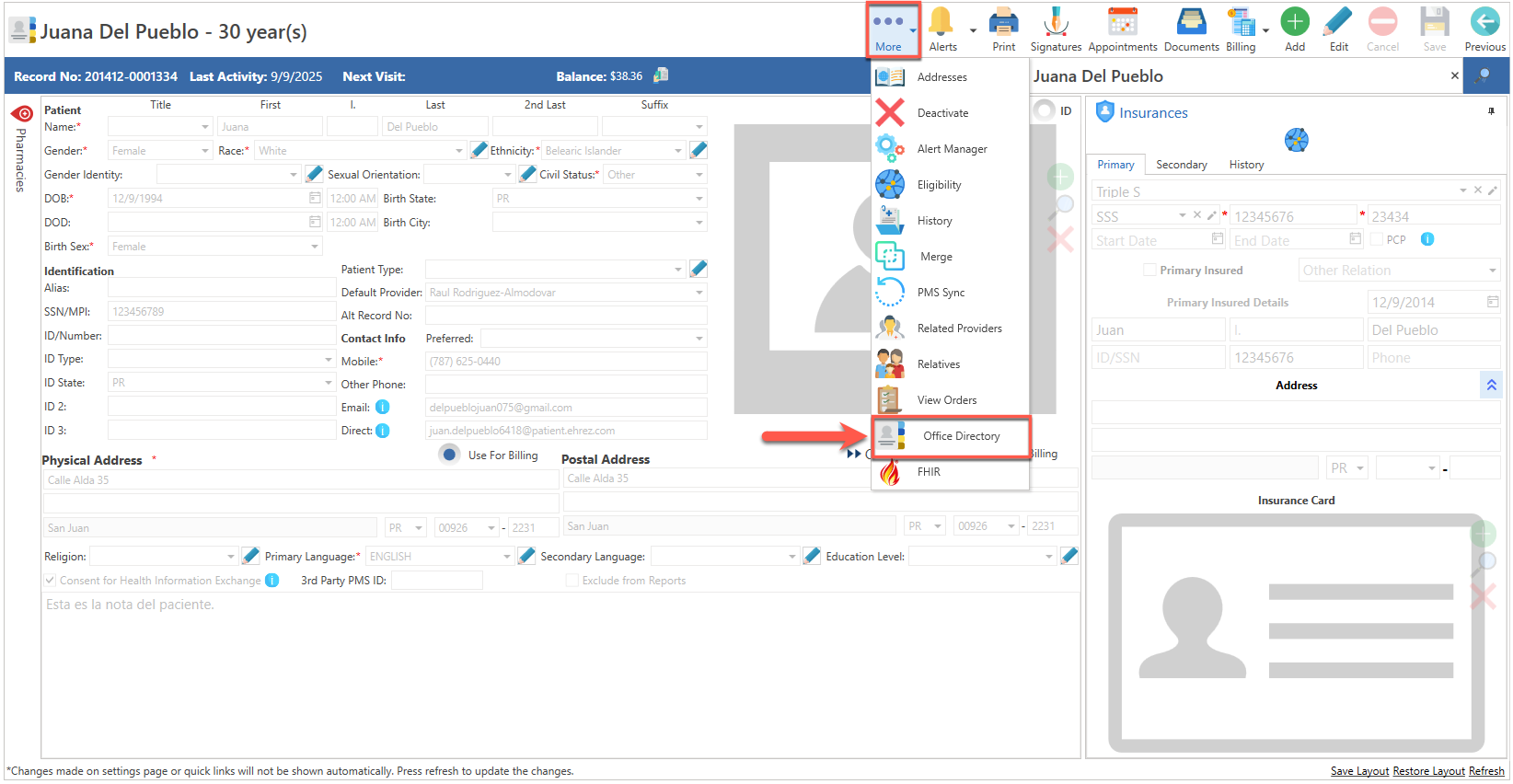Click the SSN/MPI input field

tap(222, 311)
